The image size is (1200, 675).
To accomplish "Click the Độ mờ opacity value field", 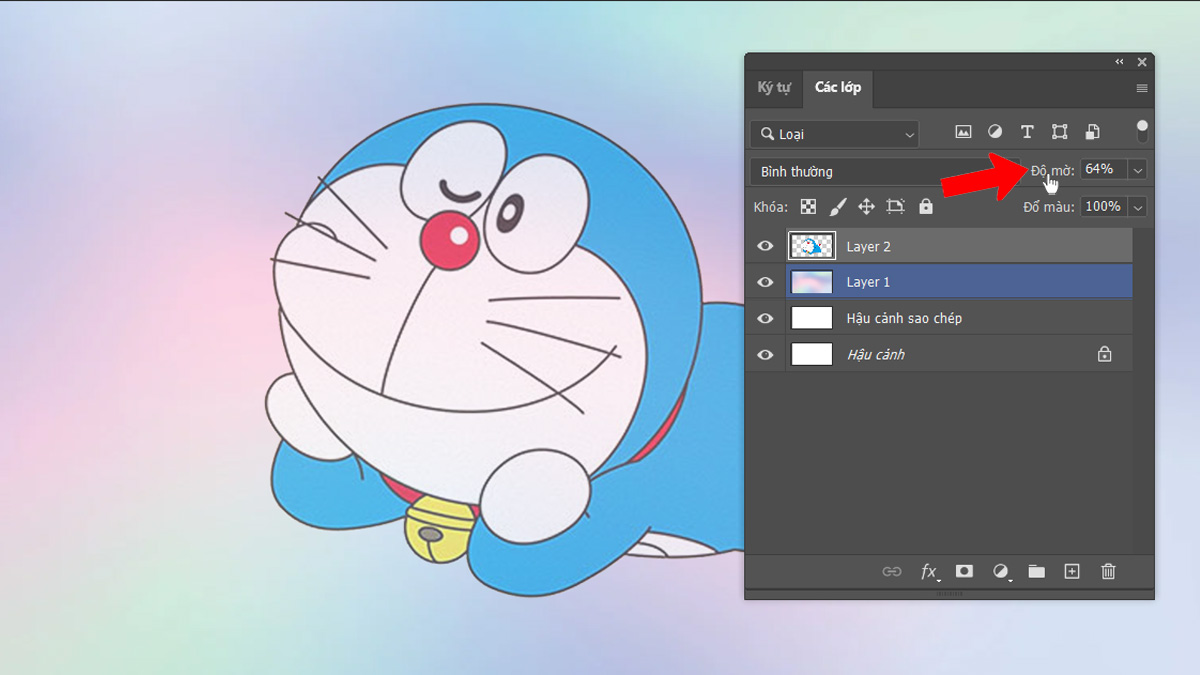I will (1103, 170).
